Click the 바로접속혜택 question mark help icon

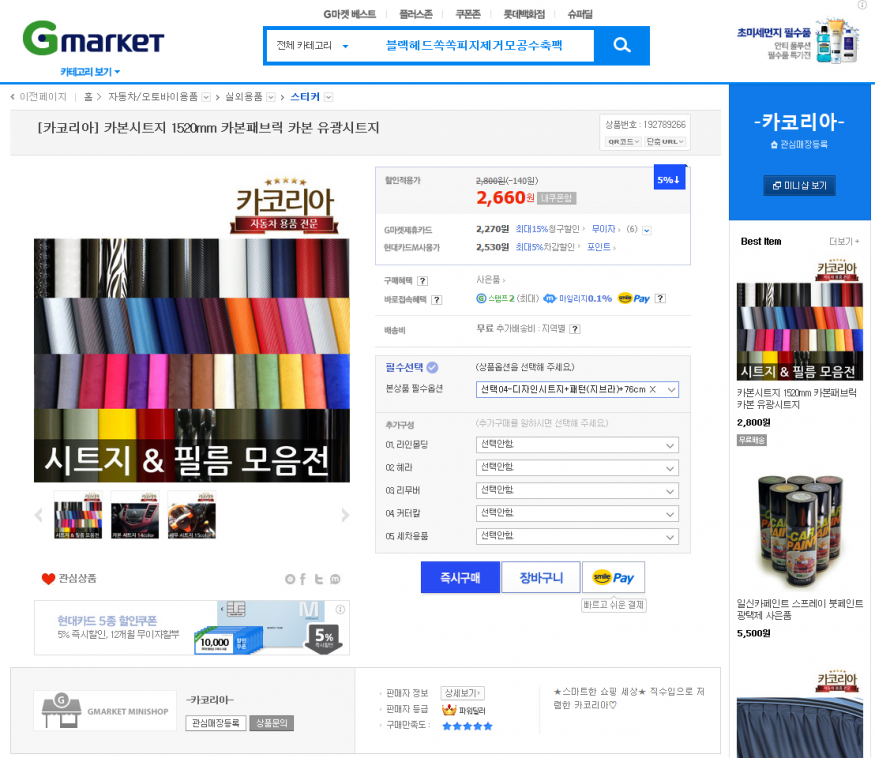pos(436,300)
